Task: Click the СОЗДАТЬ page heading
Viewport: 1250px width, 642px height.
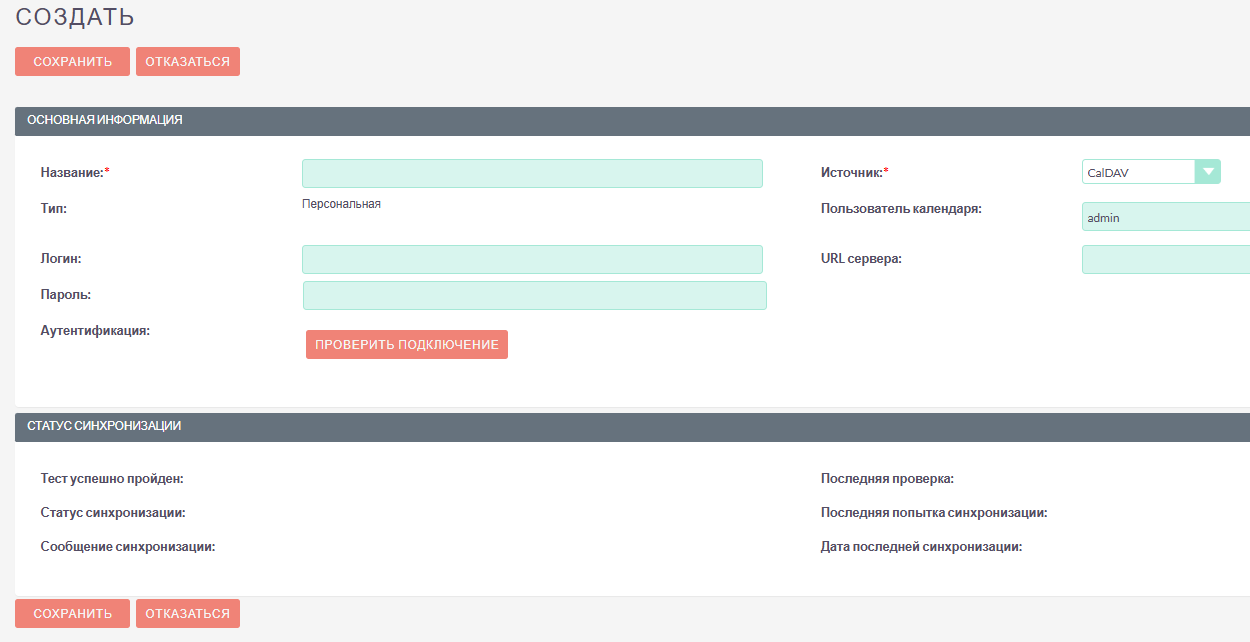Action: pyautogui.click(x=75, y=17)
